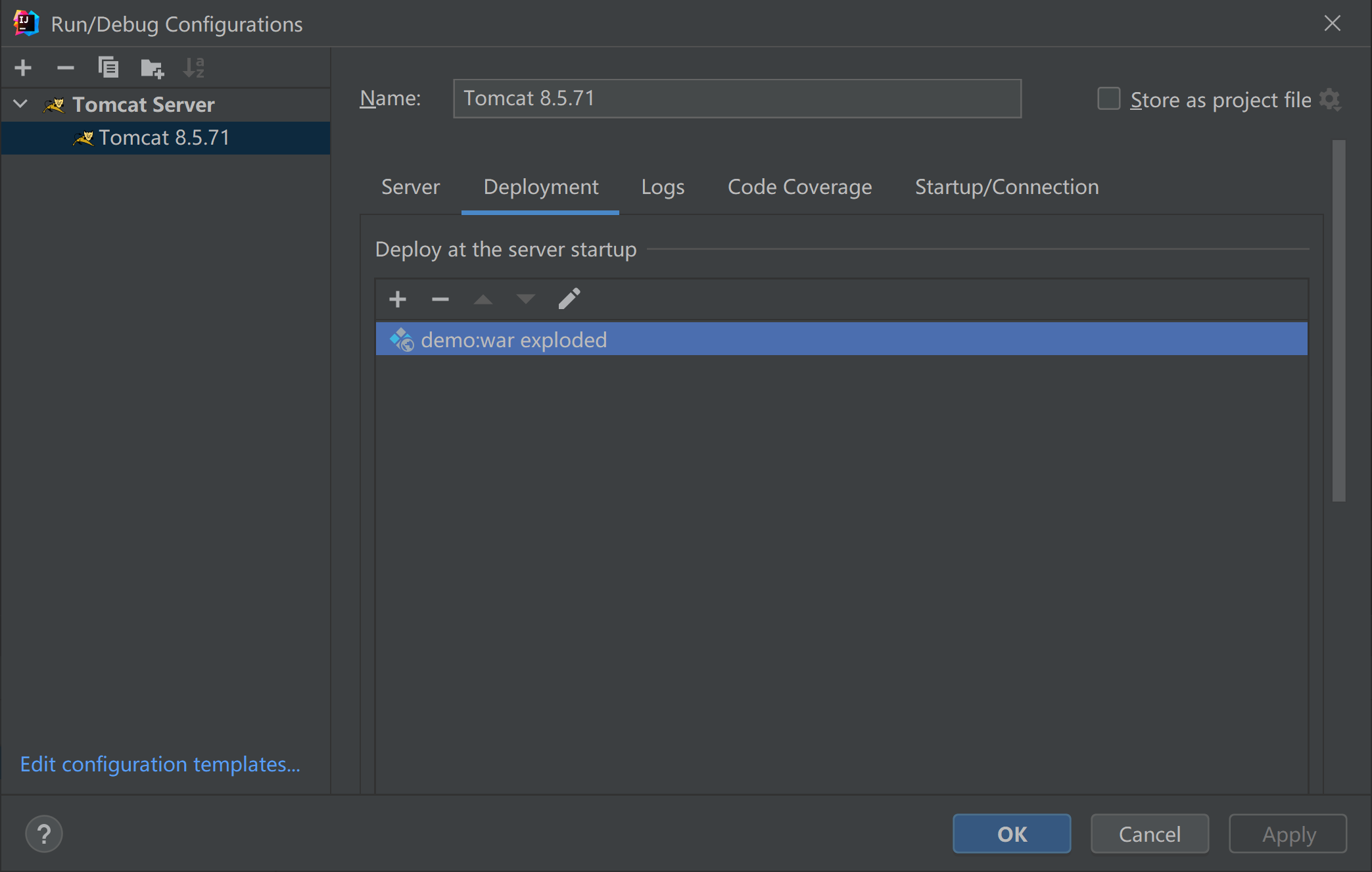Screen dimensions: 1372x872
Task: Open Edit configuration templates link
Action: [160, 764]
